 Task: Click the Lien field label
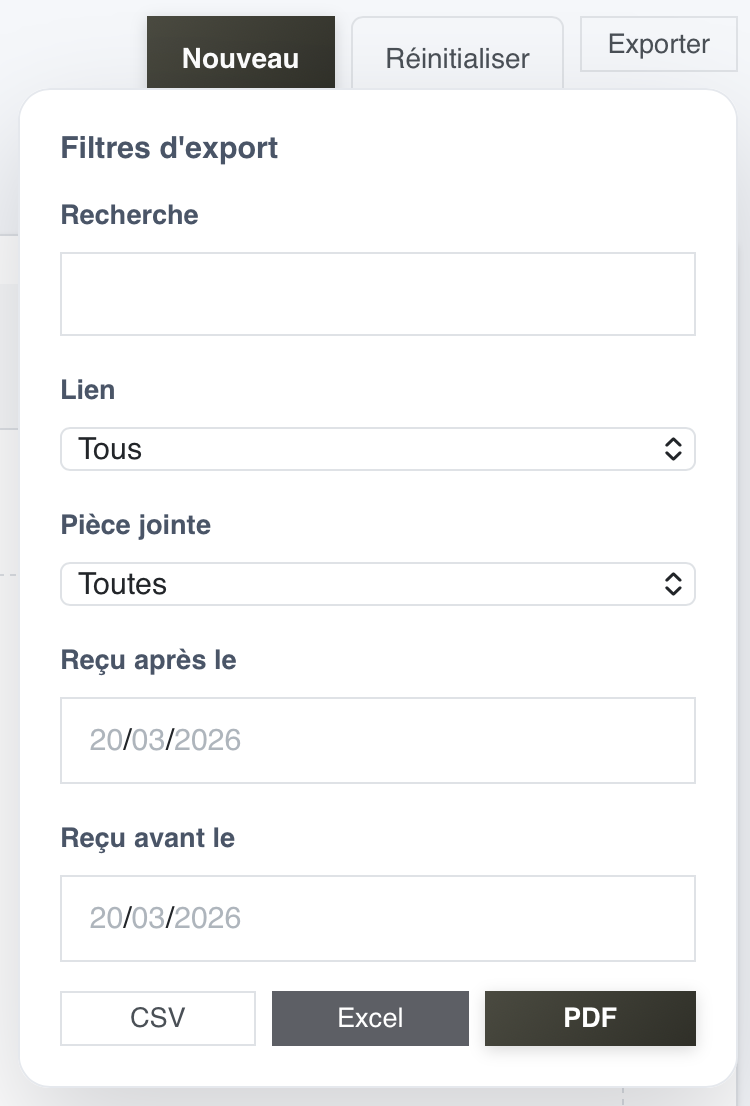click(x=88, y=390)
